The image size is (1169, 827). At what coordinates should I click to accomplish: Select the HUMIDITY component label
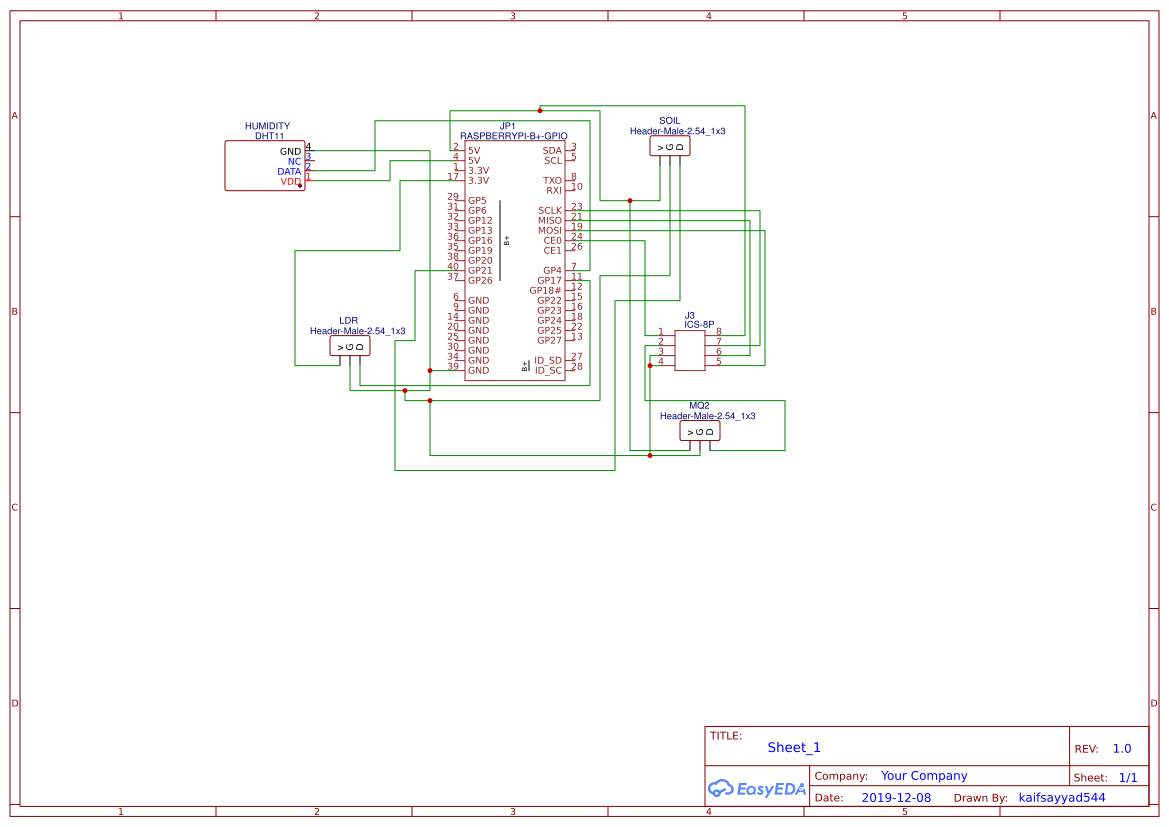[267, 126]
